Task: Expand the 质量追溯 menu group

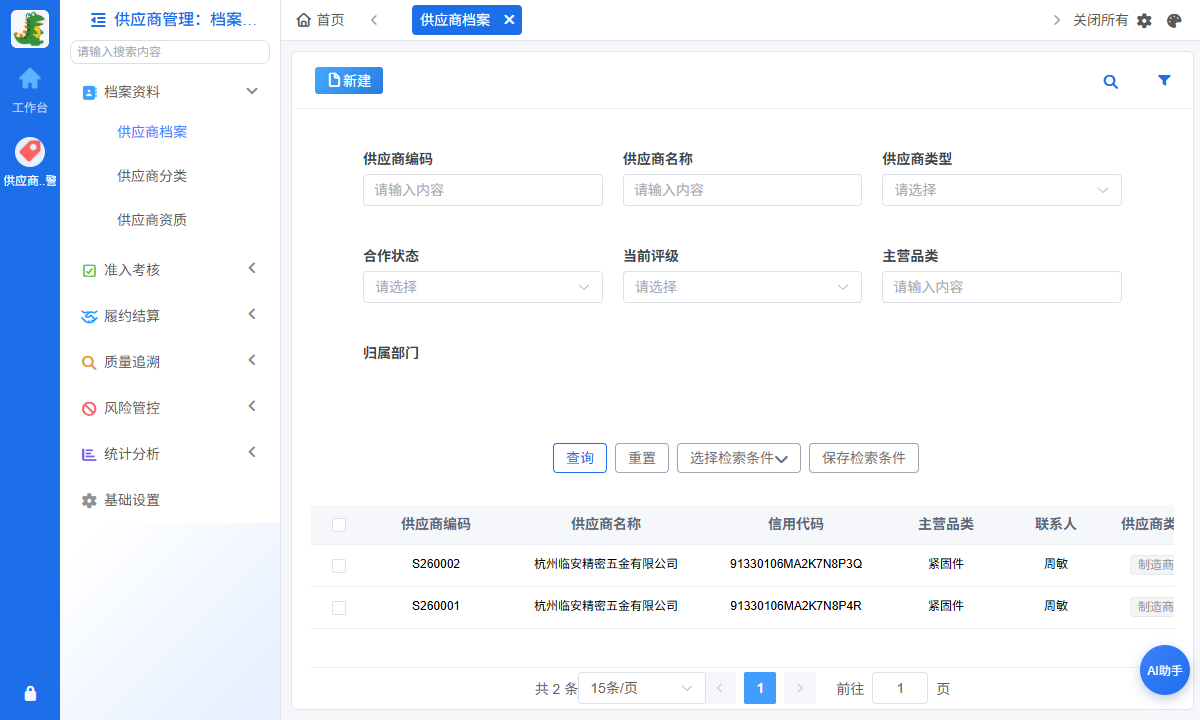Action: [x=252, y=360]
